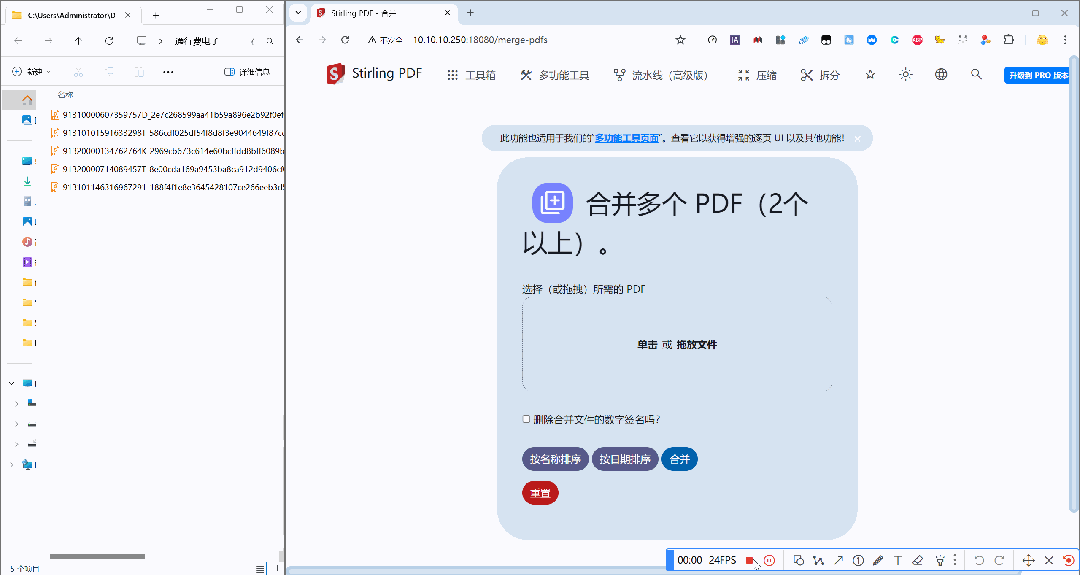Click the merge PDFs purple icon
This screenshot has height=575, width=1080.
pos(552,202)
